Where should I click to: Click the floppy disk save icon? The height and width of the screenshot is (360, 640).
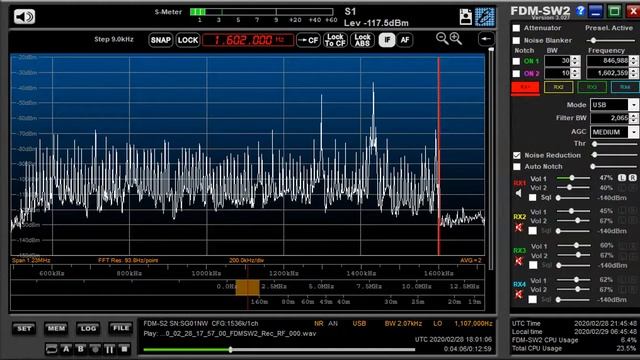click(x=465, y=17)
